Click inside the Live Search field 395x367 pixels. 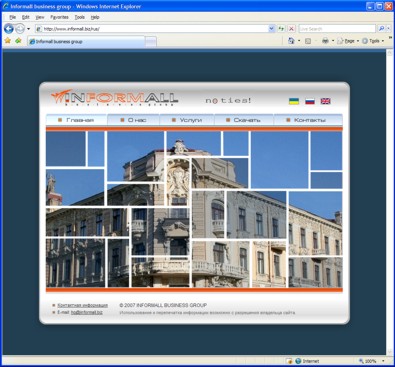[x=337, y=29]
